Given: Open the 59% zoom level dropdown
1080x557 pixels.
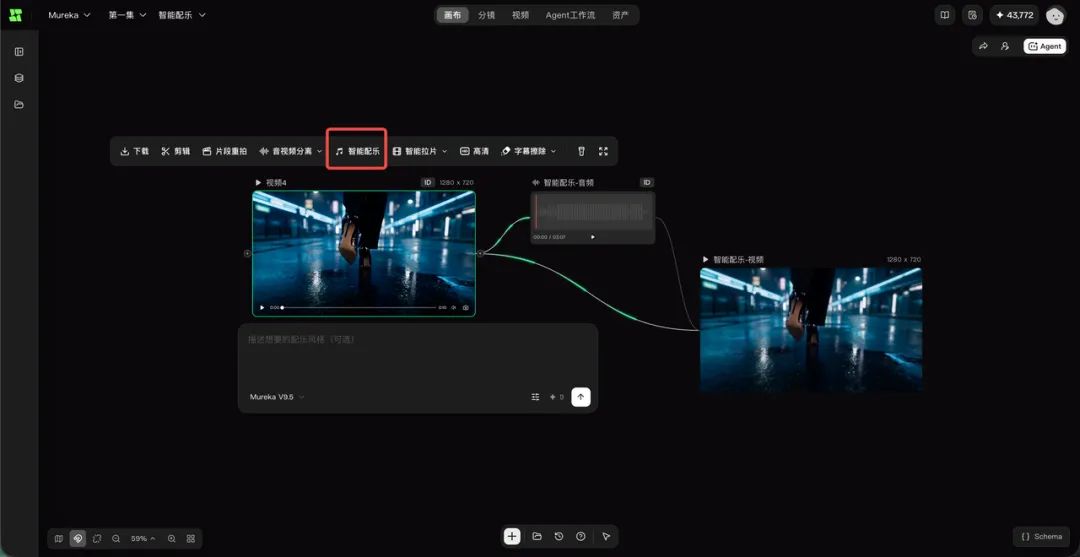Looking at the screenshot, I should [x=143, y=538].
